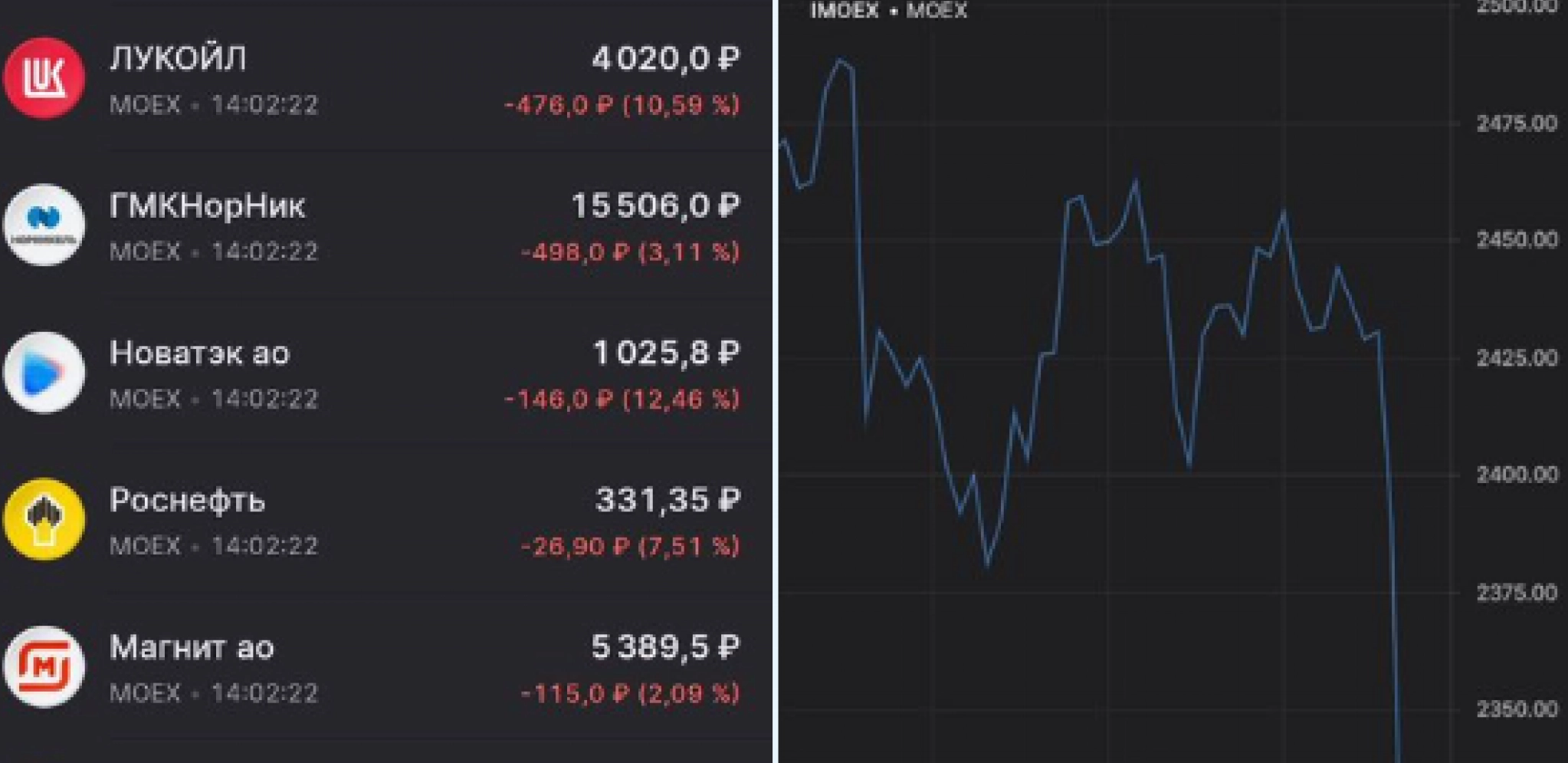This screenshot has height=763, width=1568.
Task: Select the Магнит ао stock title
Action: coord(192,647)
